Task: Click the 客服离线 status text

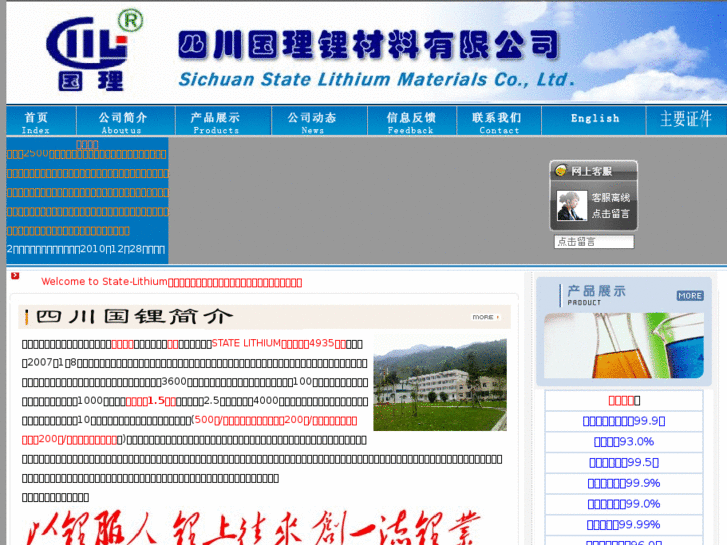Action: coord(611,198)
